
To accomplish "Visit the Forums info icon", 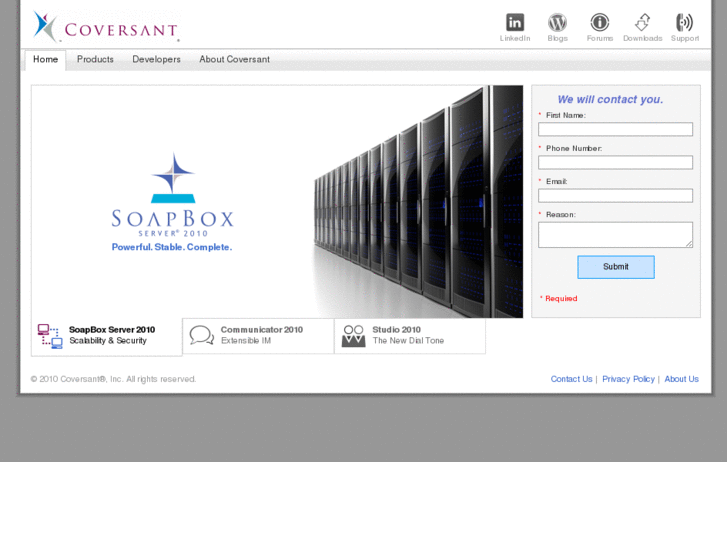I will click(x=599, y=22).
